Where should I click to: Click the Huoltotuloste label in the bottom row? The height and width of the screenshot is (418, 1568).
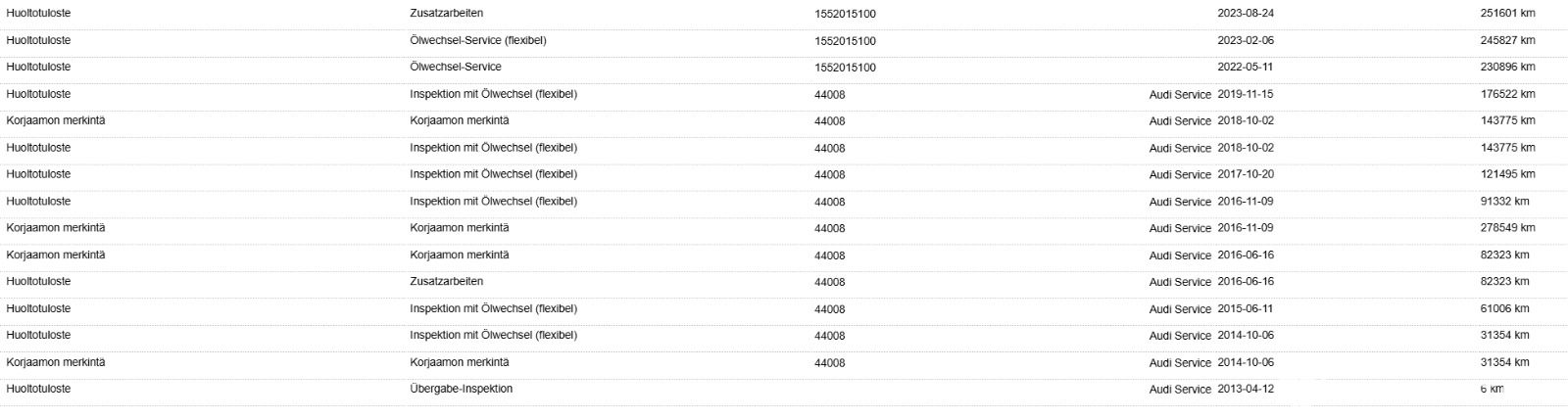pyautogui.click(x=38, y=389)
